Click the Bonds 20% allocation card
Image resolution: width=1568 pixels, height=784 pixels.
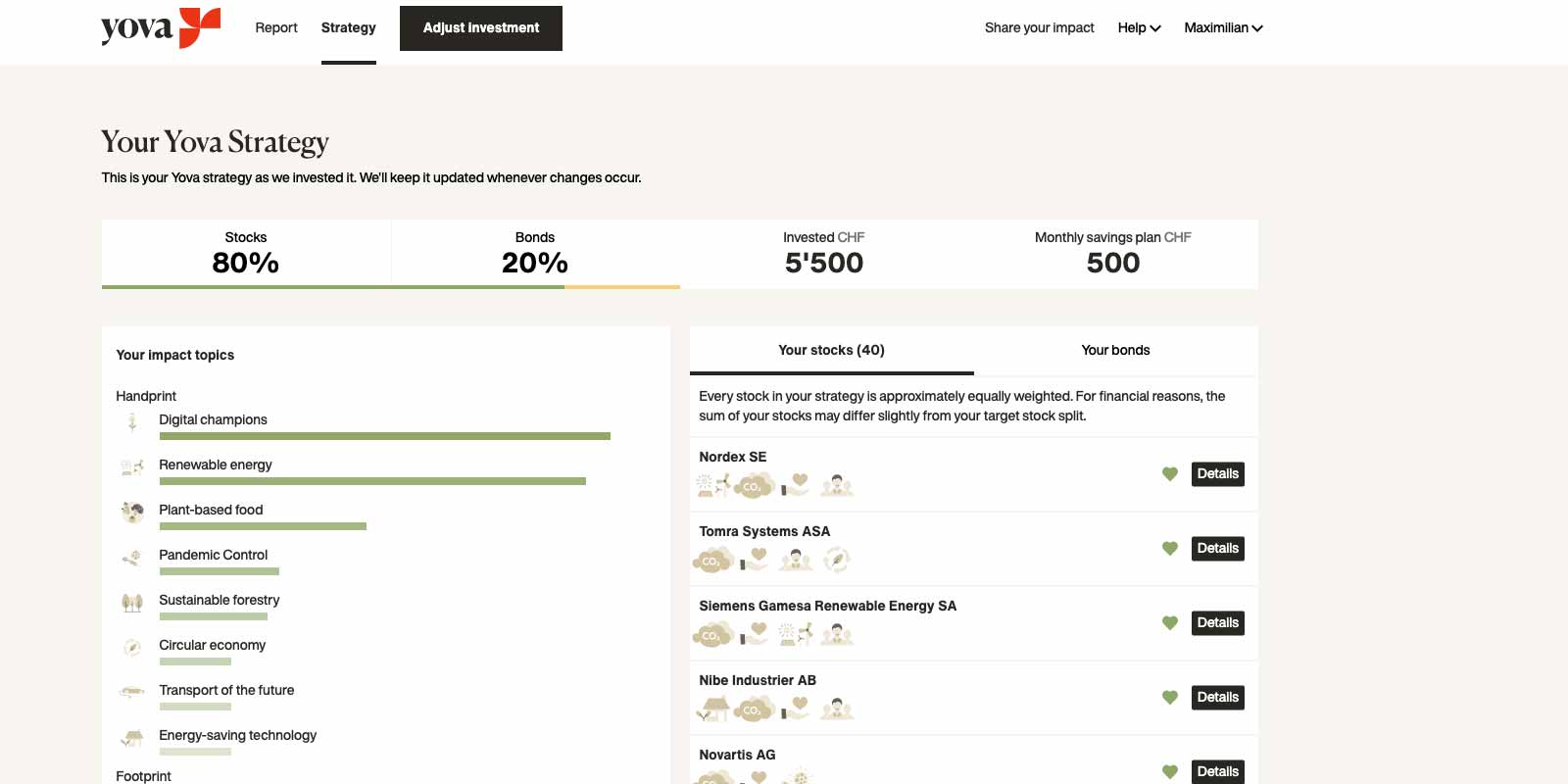(535, 254)
